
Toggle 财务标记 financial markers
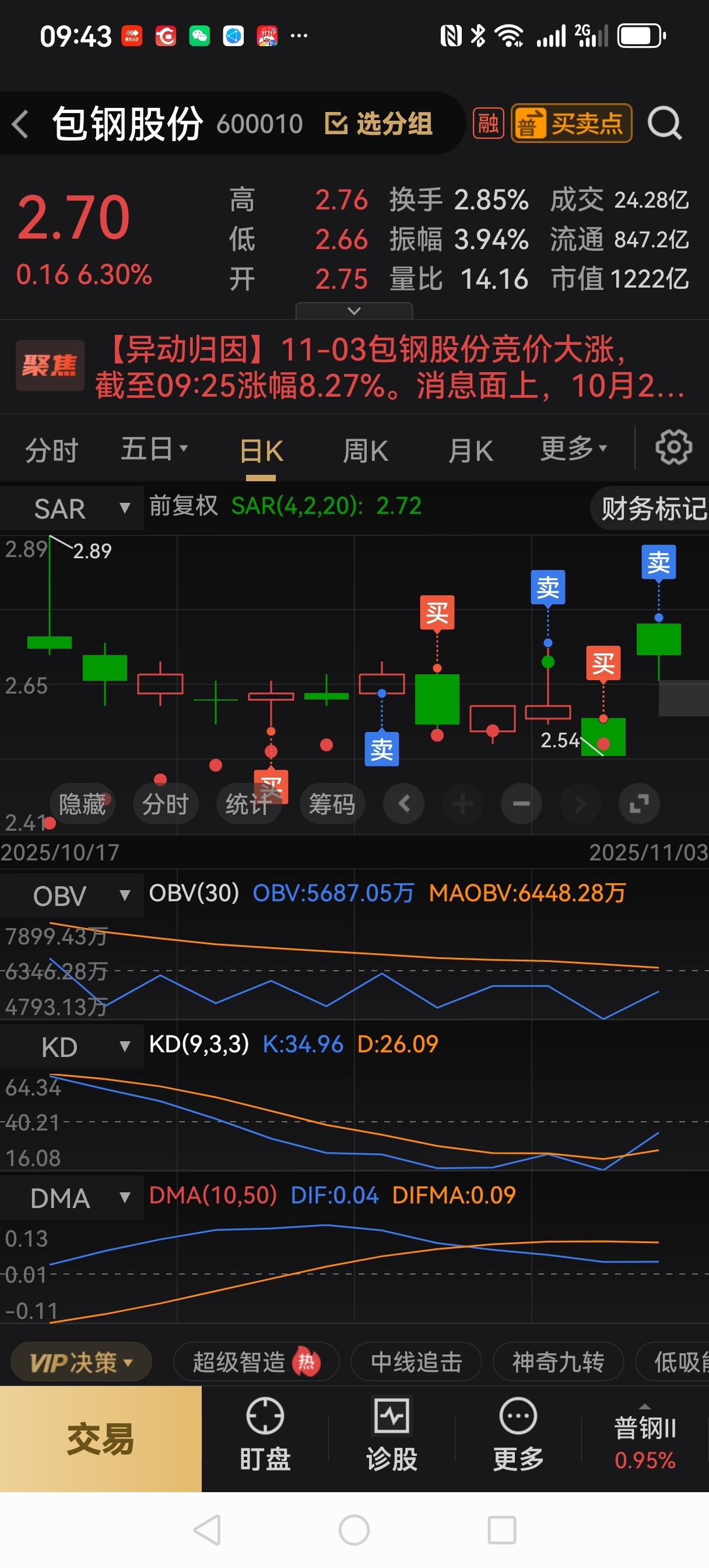click(x=651, y=508)
